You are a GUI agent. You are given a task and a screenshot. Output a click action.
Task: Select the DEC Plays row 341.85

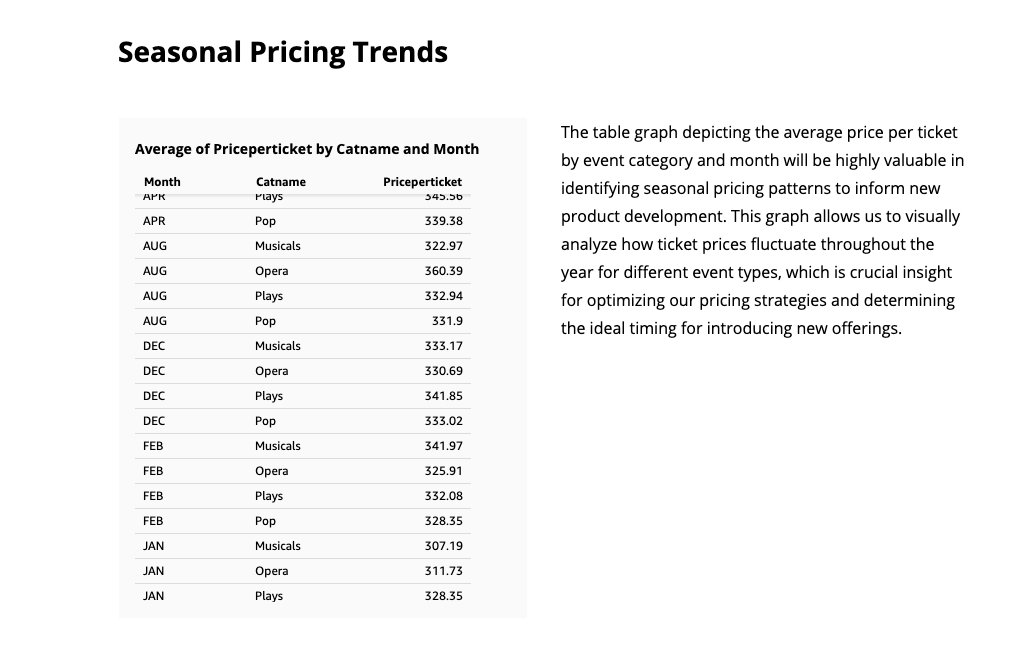click(303, 396)
